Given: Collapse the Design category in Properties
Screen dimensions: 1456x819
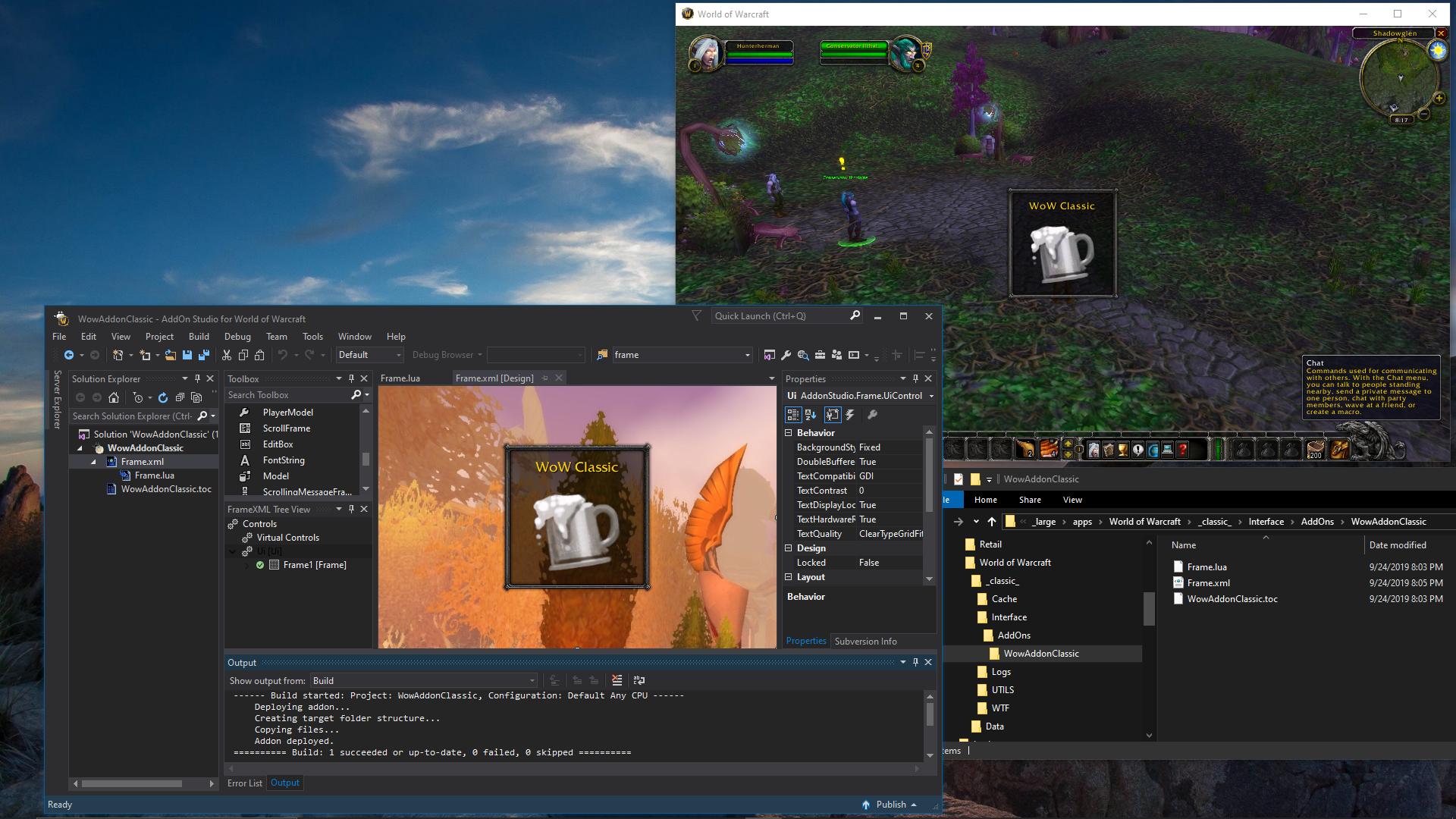Looking at the screenshot, I should tap(789, 548).
